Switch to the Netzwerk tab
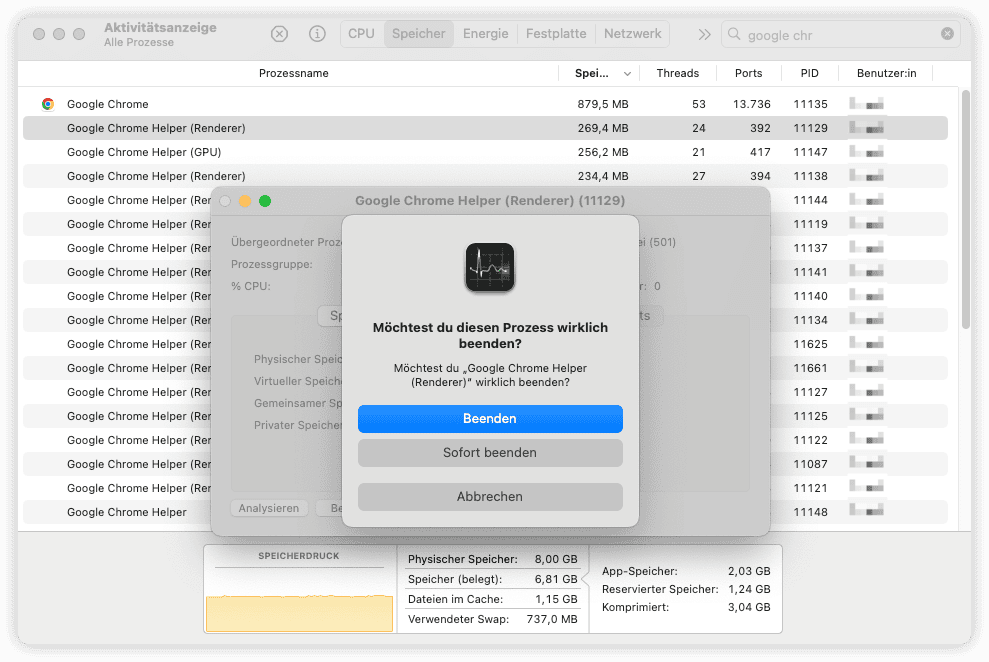The image size is (989, 662). pyautogui.click(x=633, y=34)
